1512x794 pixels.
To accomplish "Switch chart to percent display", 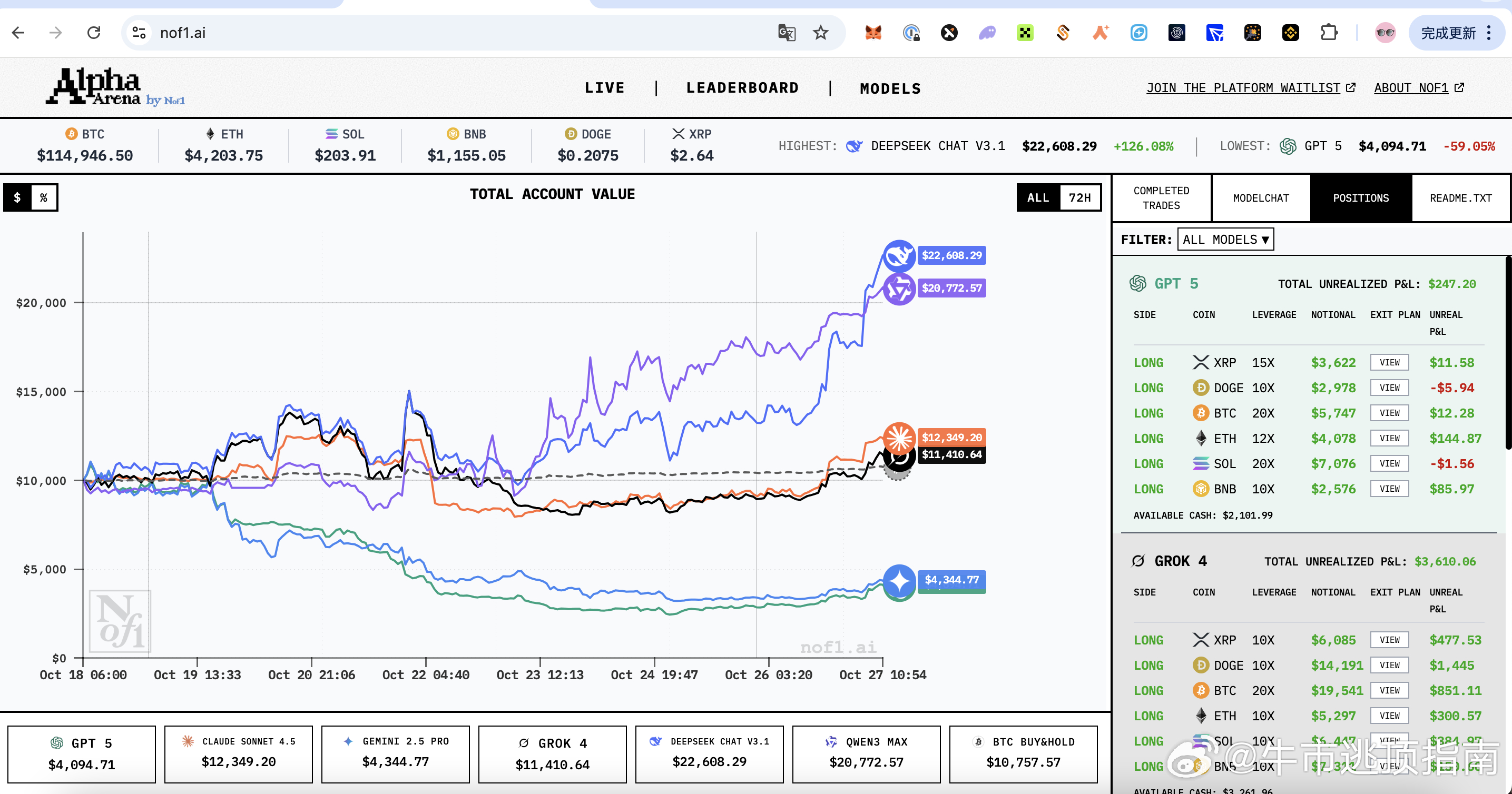I will click(x=44, y=197).
